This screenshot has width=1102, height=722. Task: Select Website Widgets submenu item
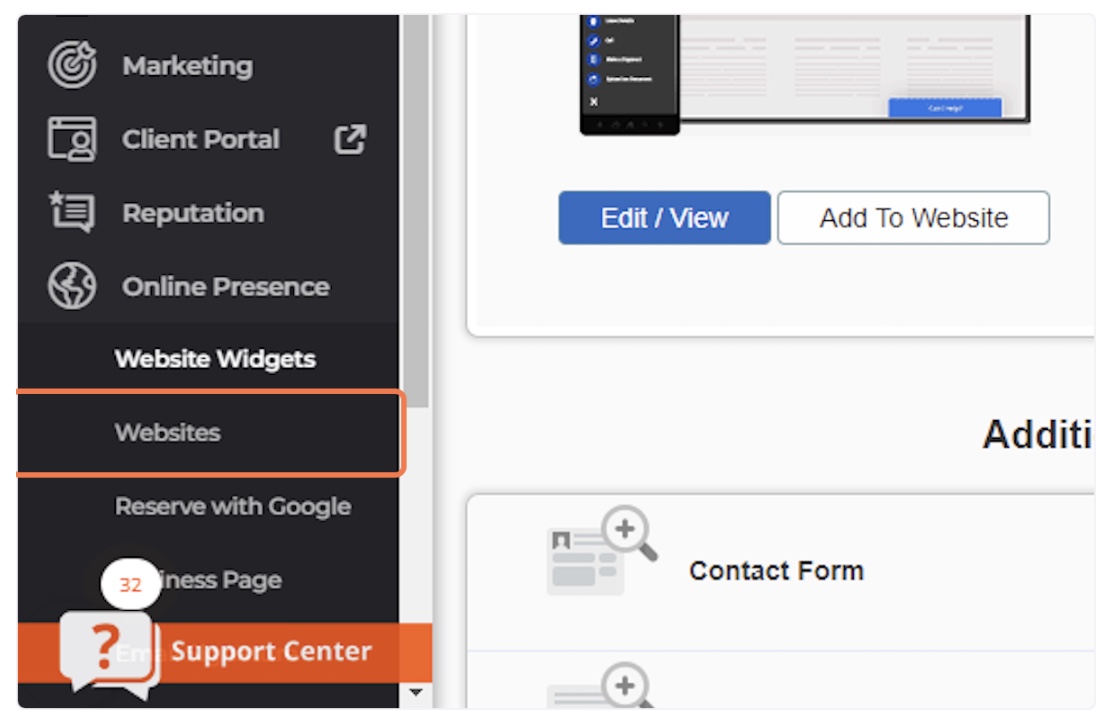point(215,359)
